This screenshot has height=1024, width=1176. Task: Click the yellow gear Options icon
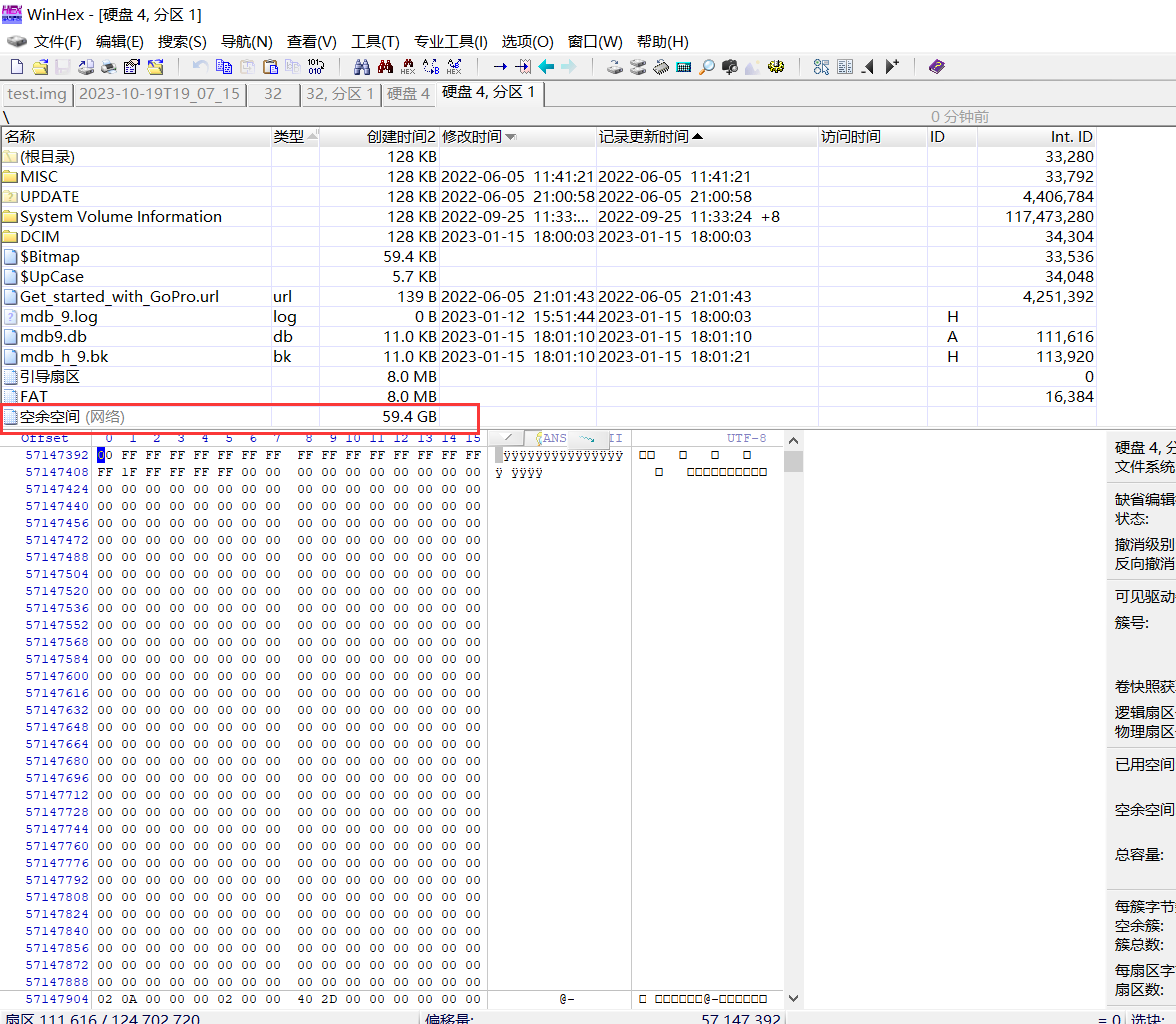click(776, 67)
